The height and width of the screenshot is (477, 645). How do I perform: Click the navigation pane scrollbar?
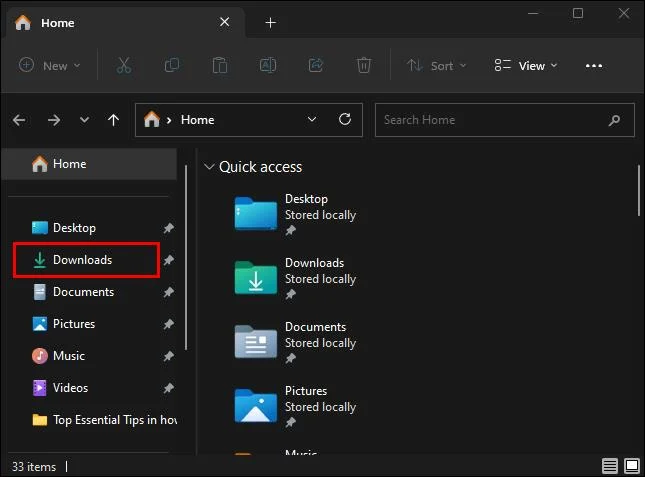coord(186,257)
